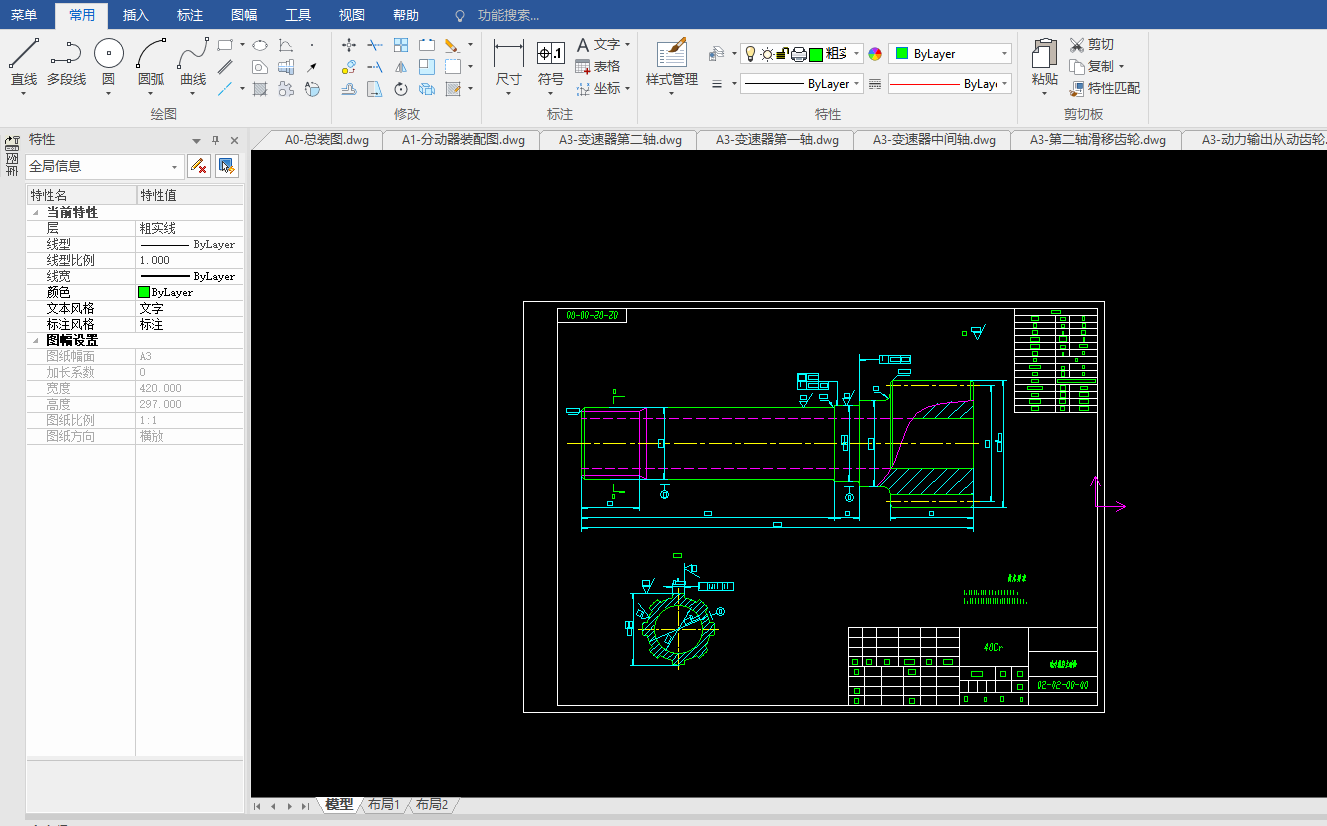1327x826 pixels.
Task: Click 特性匹配 match properties
Action: [1104, 88]
